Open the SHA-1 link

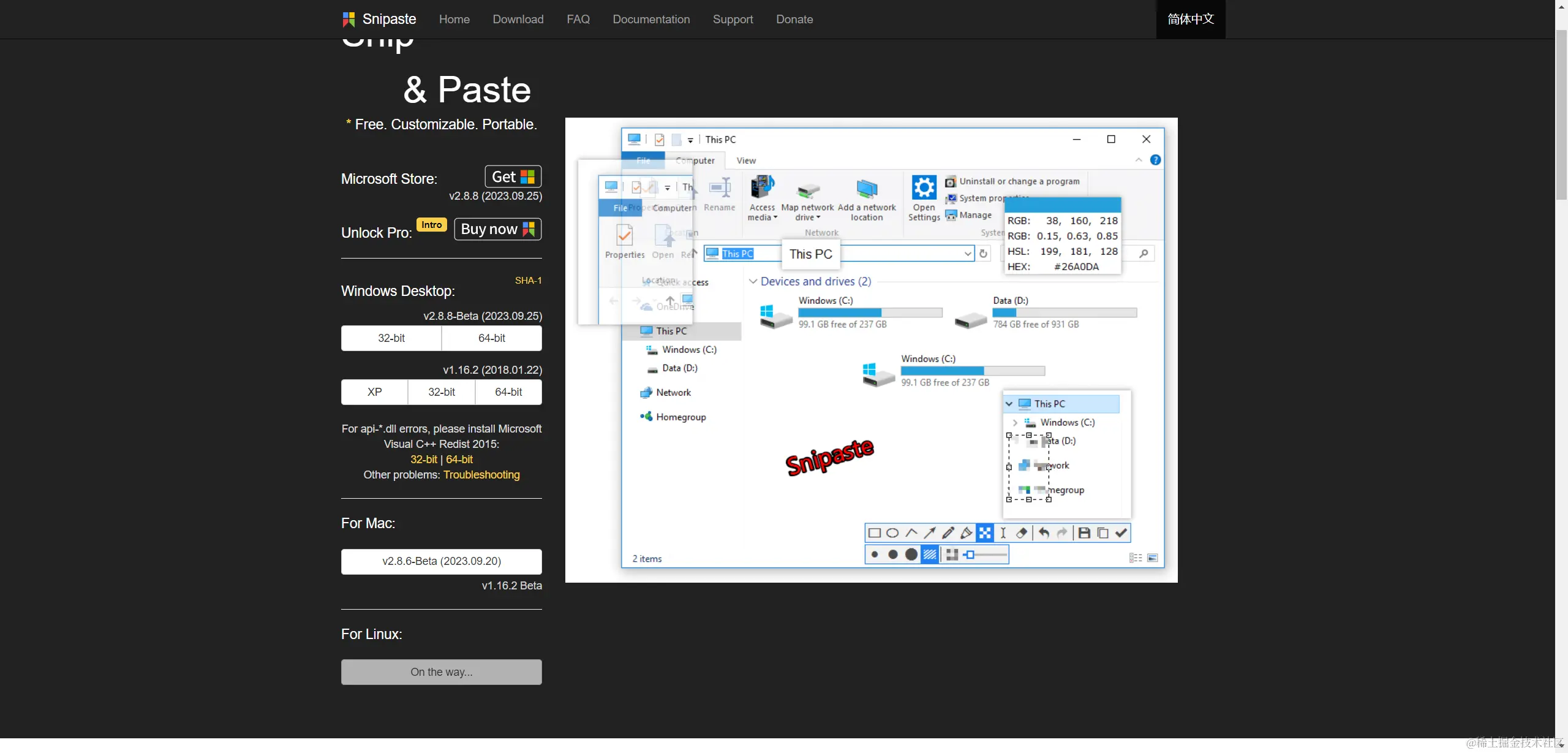tap(528, 281)
